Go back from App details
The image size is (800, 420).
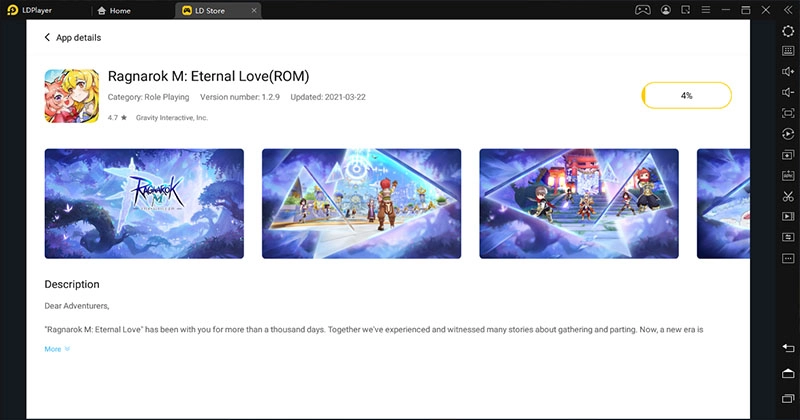coord(47,37)
